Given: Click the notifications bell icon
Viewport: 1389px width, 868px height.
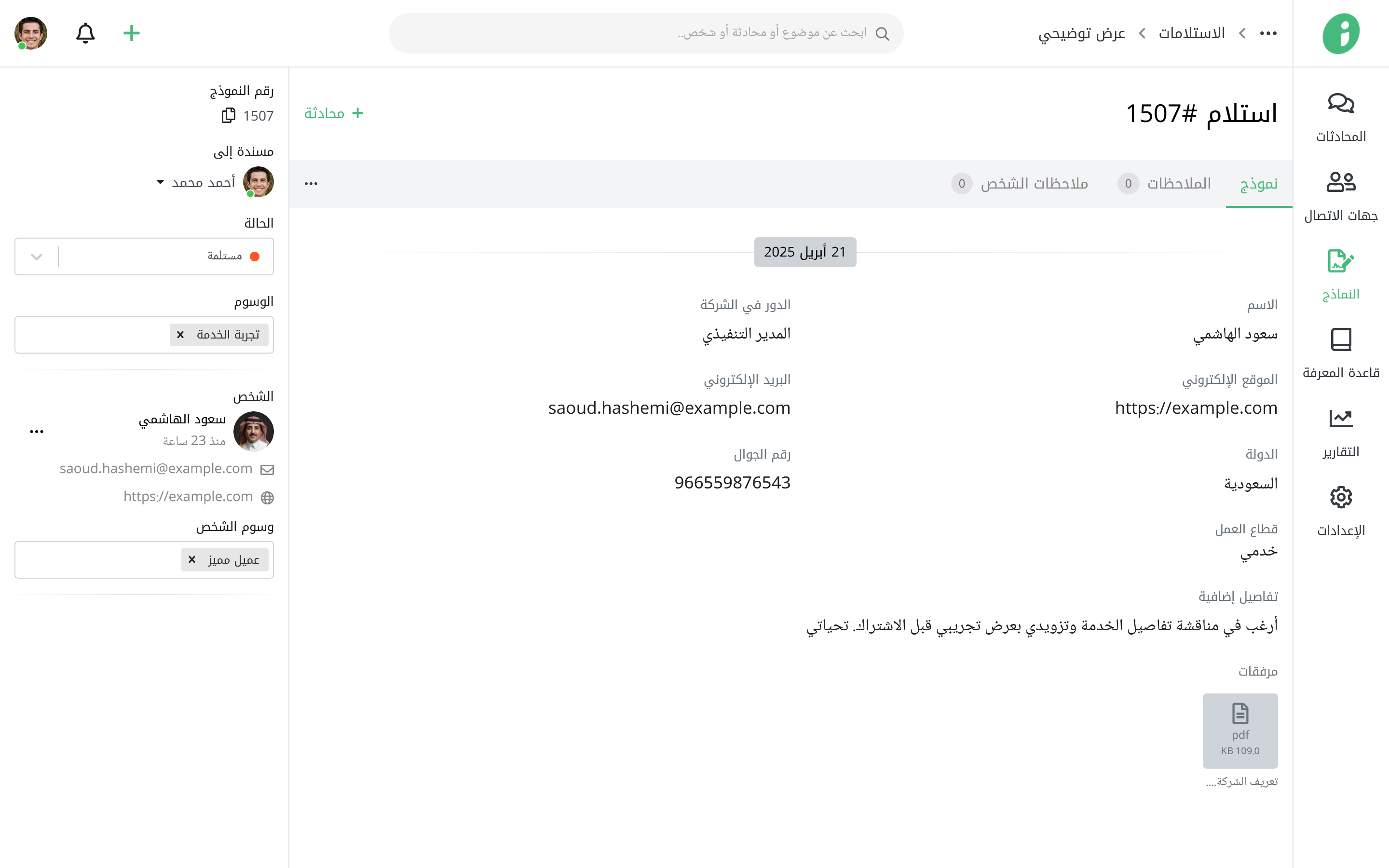Looking at the screenshot, I should tap(85, 33).
